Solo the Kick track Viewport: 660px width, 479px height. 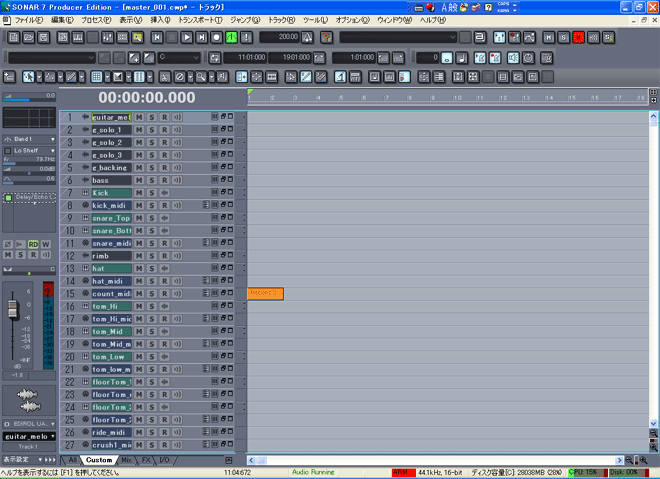pos(153,193)
